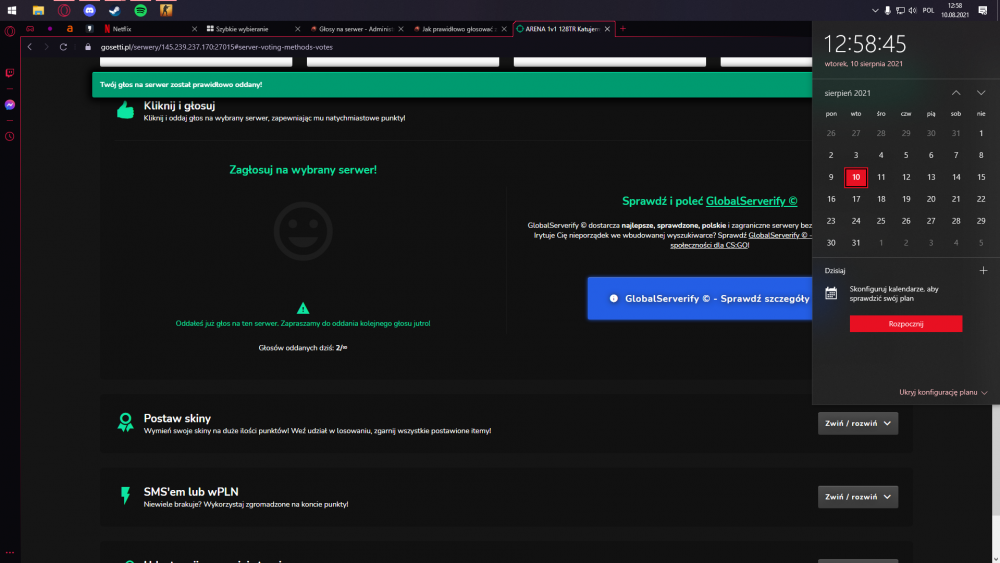The width and height of the screenshot is (1000, 563).
Task: Open a new tab with plus button
Action: 623,29
